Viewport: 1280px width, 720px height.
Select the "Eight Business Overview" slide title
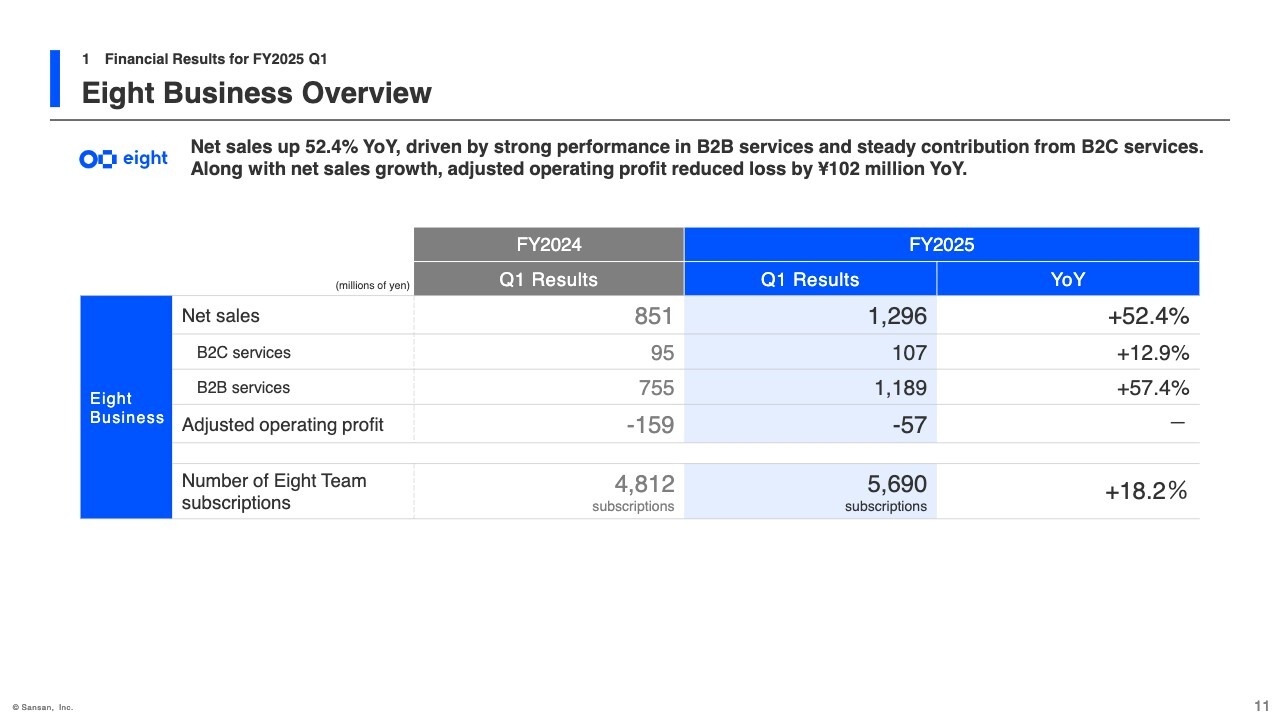[256, 93]
